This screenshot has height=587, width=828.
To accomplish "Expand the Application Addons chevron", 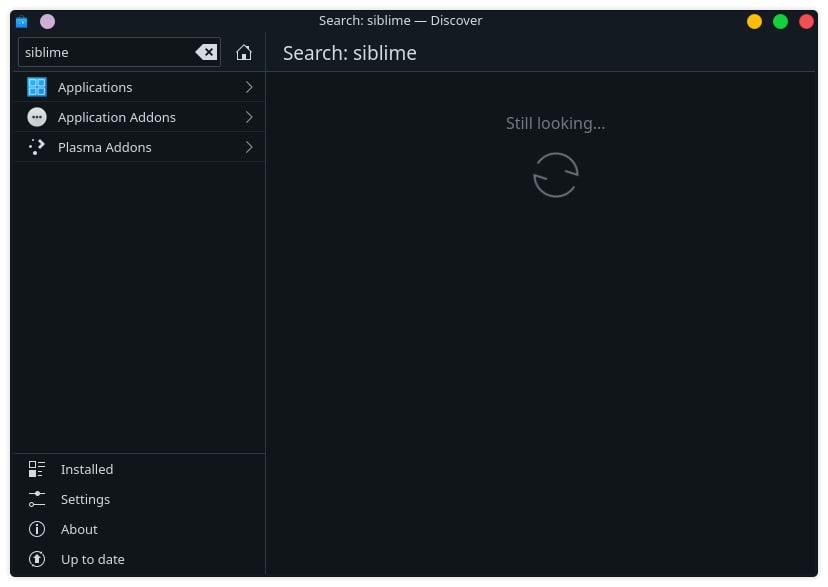I will pyautogui.click(x=249, y=117).
